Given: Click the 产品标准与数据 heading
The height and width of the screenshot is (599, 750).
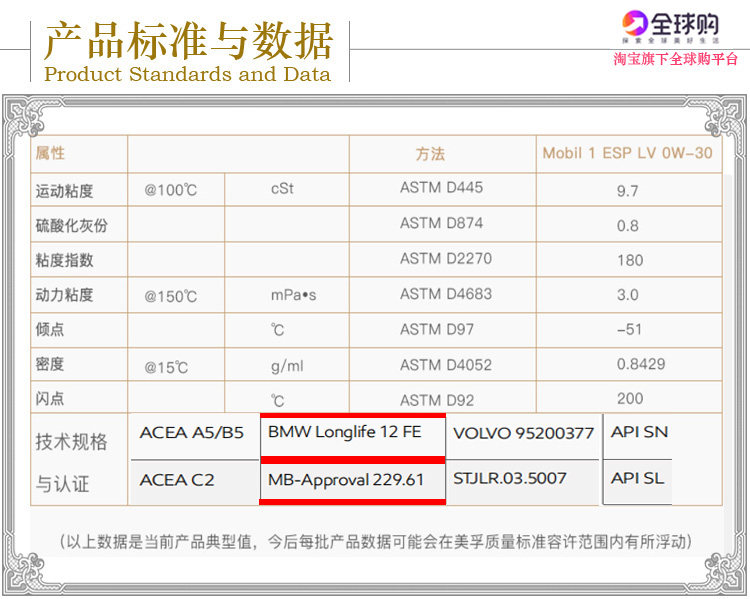Looking at the screenshot, I should pos(188,40).
